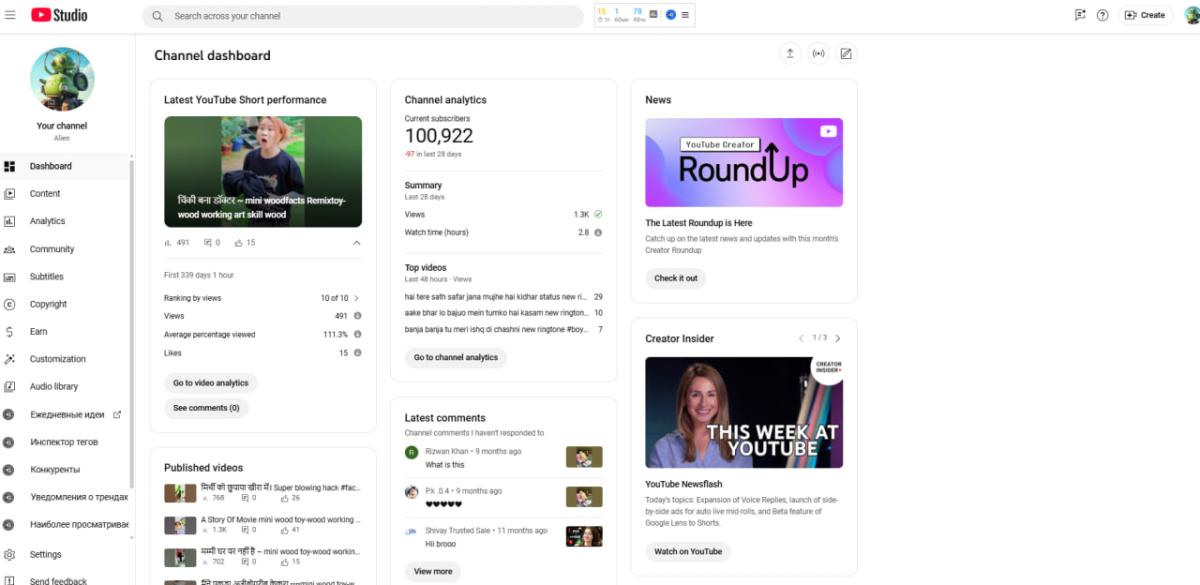Select Dashboard in the sidebar
Viewport: 1200px width, 585px height.
[x=66, y=166]
